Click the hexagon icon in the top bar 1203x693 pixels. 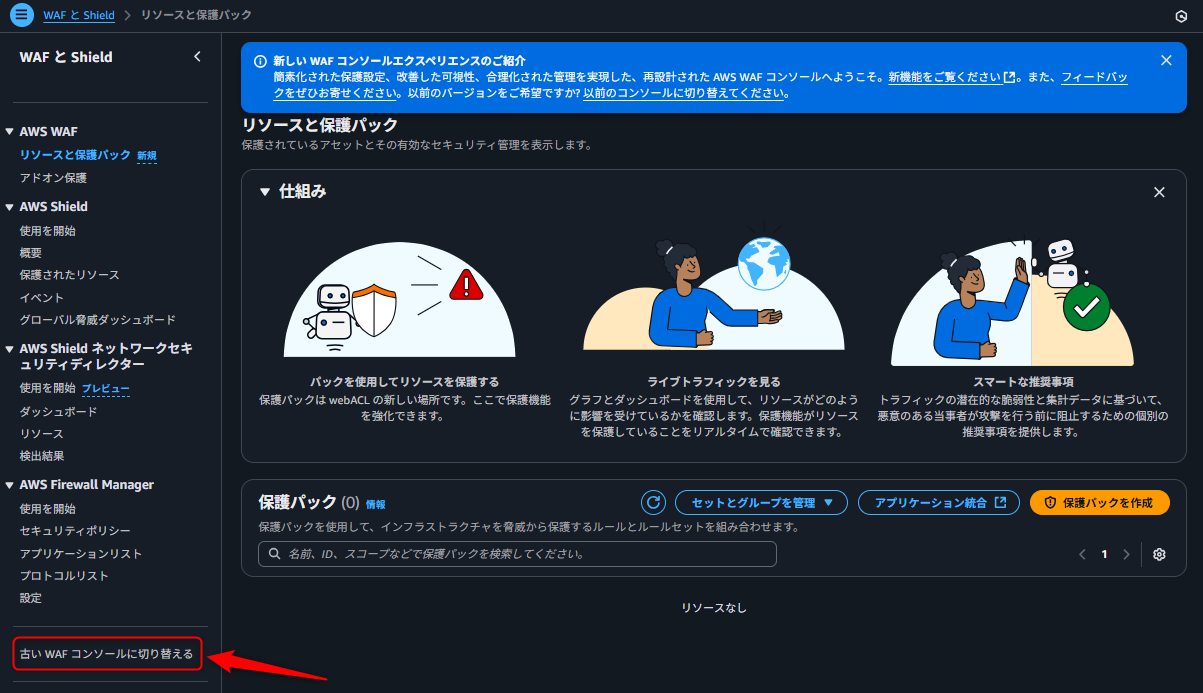(1181, 15)
